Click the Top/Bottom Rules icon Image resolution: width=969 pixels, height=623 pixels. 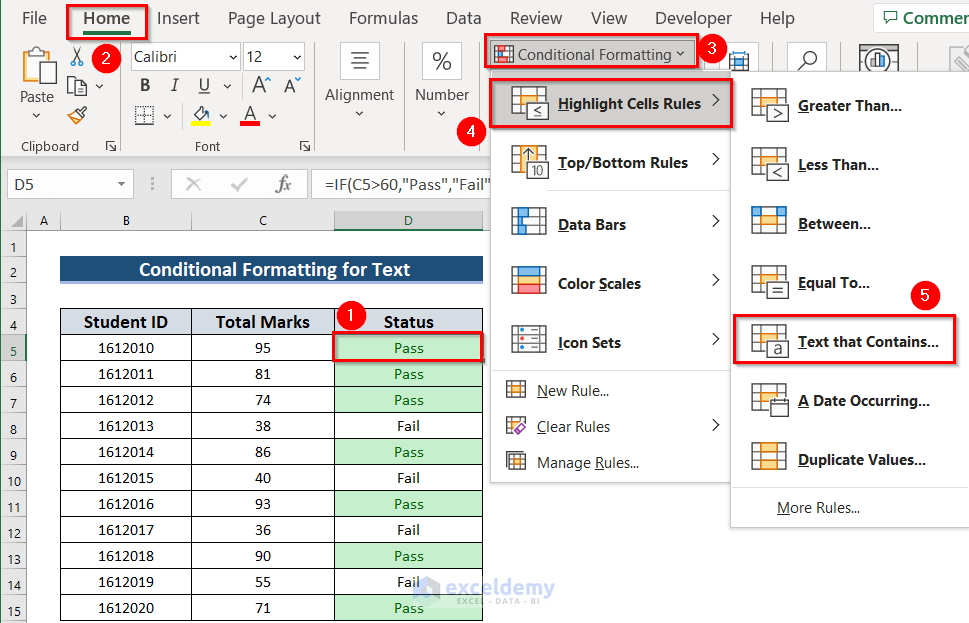(530, 162)
